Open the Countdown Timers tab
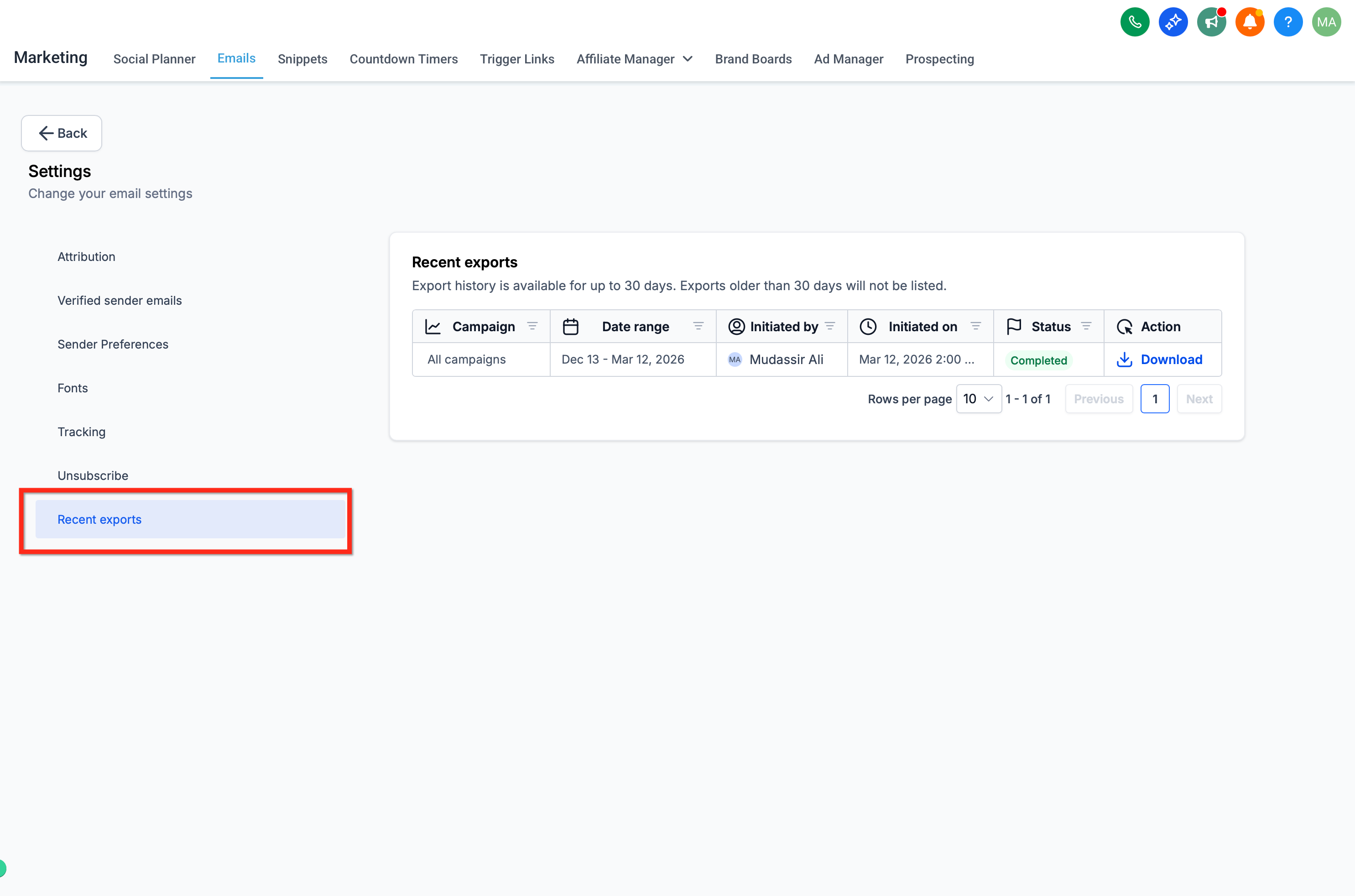The image size is (1355, 896). point(403,59)
